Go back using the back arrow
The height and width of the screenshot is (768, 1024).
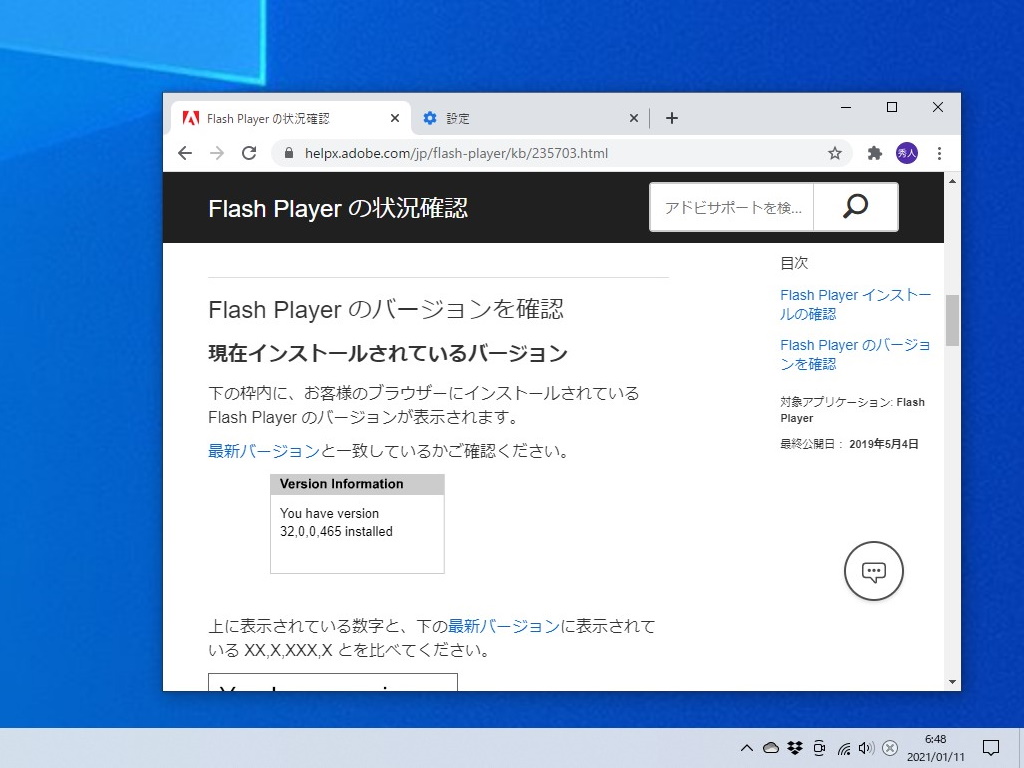[x=185, y=153]
